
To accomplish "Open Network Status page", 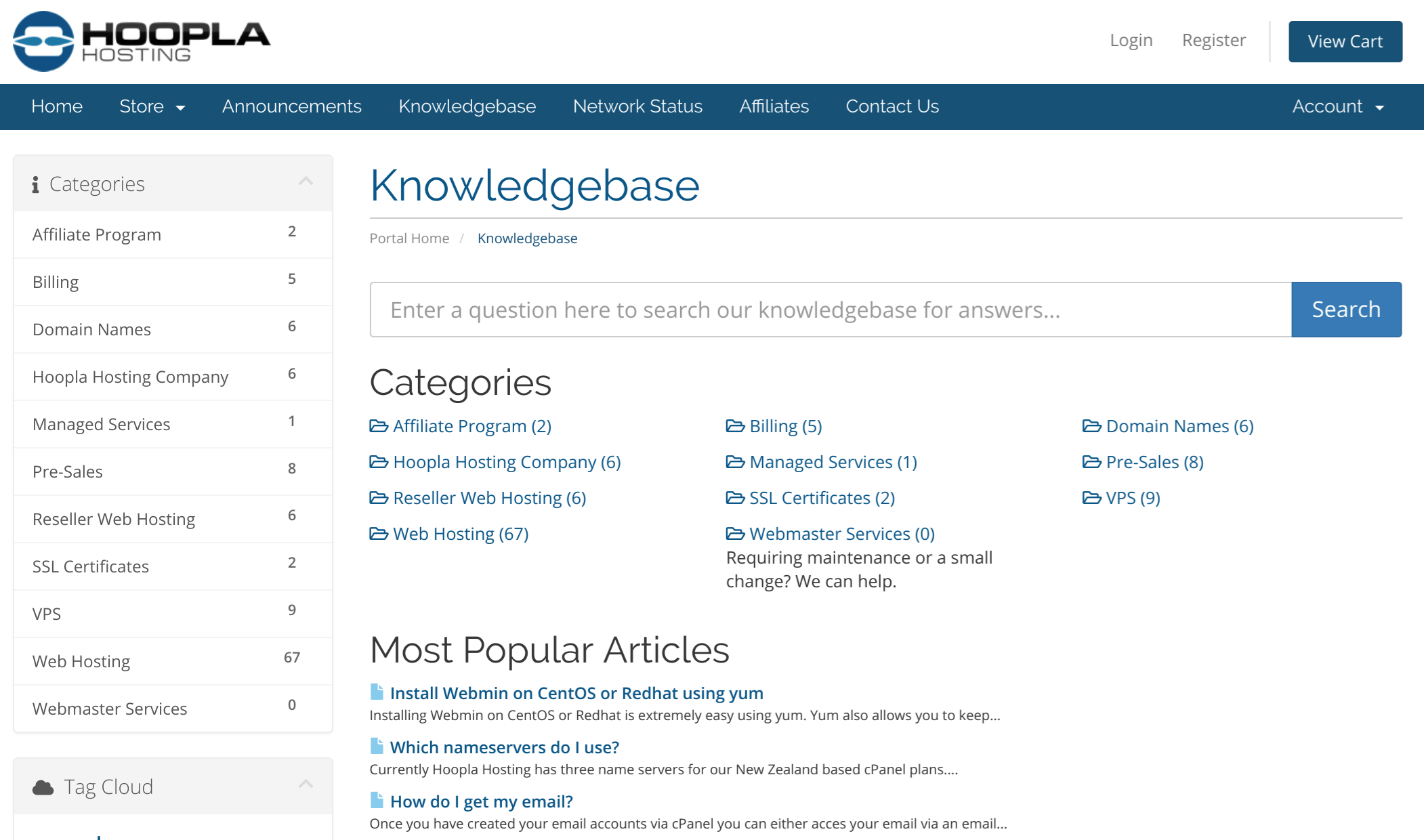I will pos(637,106).
